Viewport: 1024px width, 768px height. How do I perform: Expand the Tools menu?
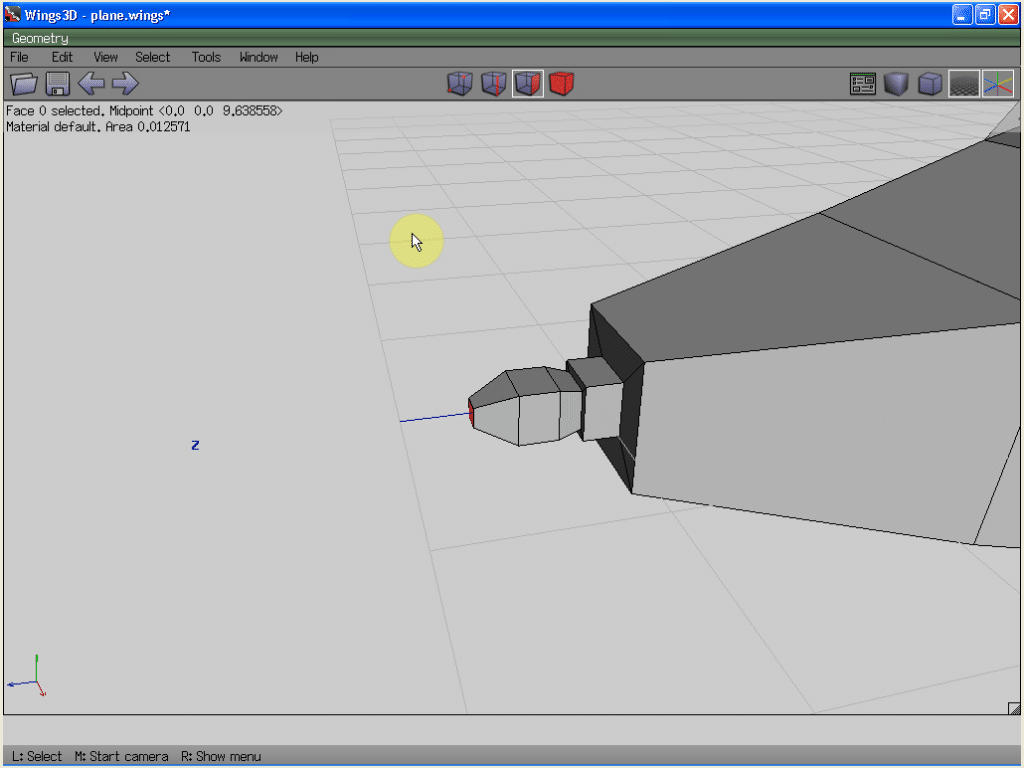pos(206,57)
